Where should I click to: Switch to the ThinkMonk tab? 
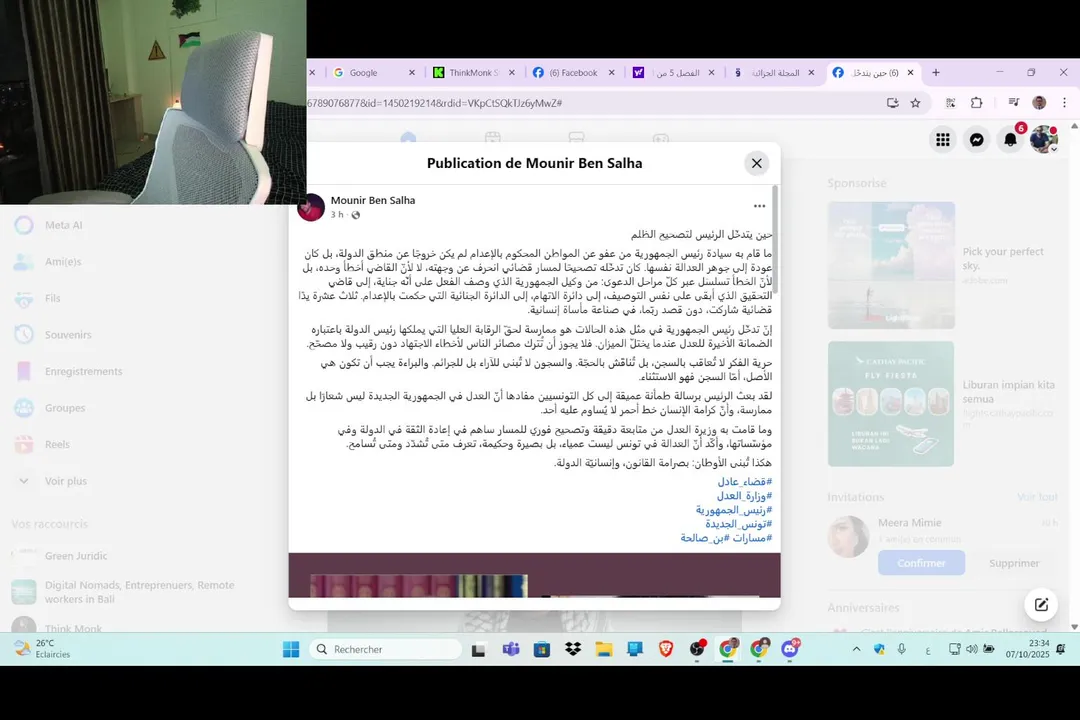pyautogui.click(x=474, y=72)
